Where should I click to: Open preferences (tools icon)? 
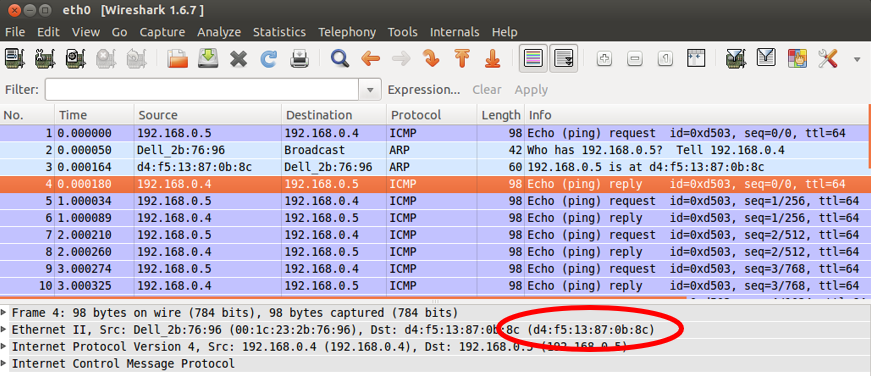point(827,58)
